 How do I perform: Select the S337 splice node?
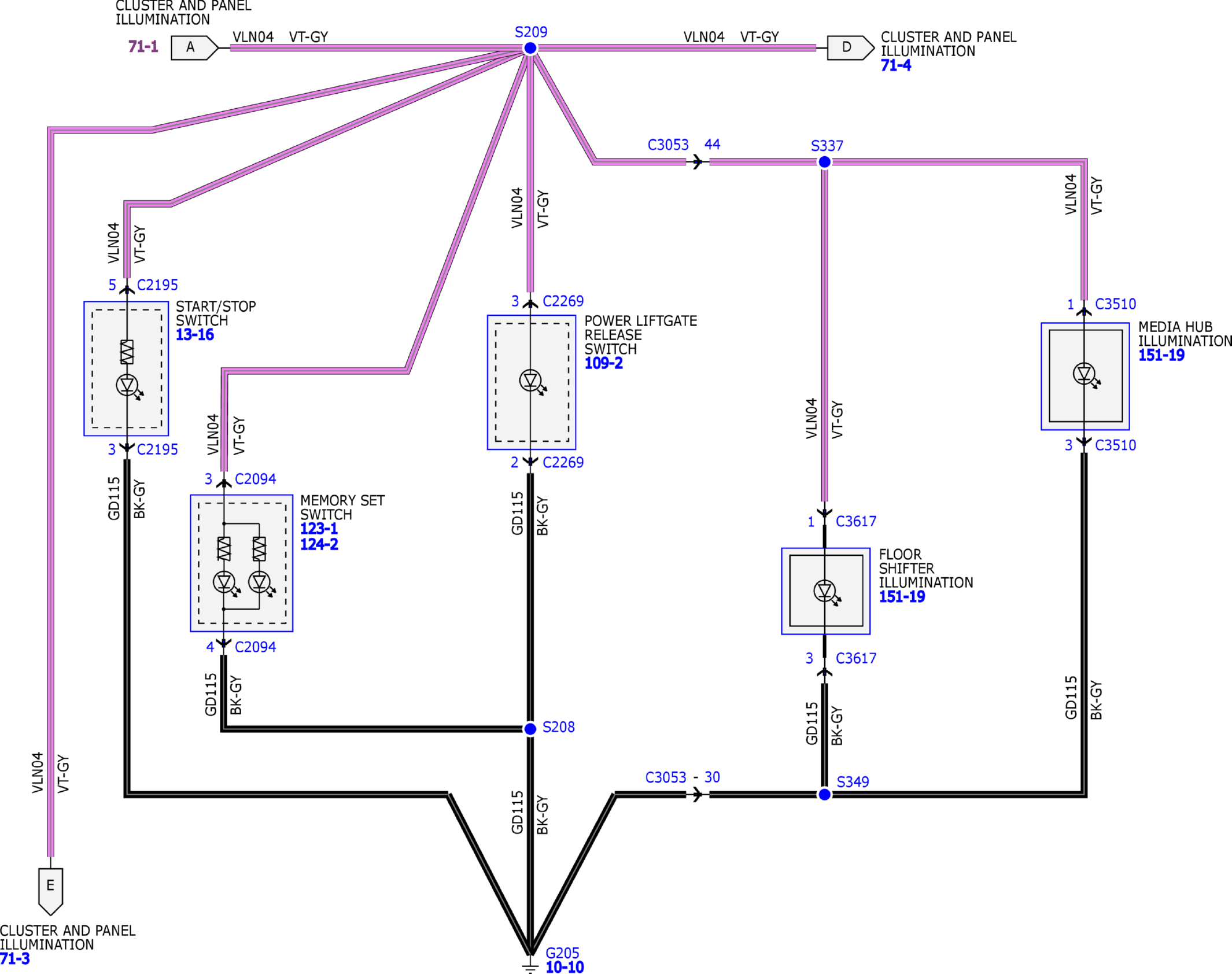click(825, 162)
